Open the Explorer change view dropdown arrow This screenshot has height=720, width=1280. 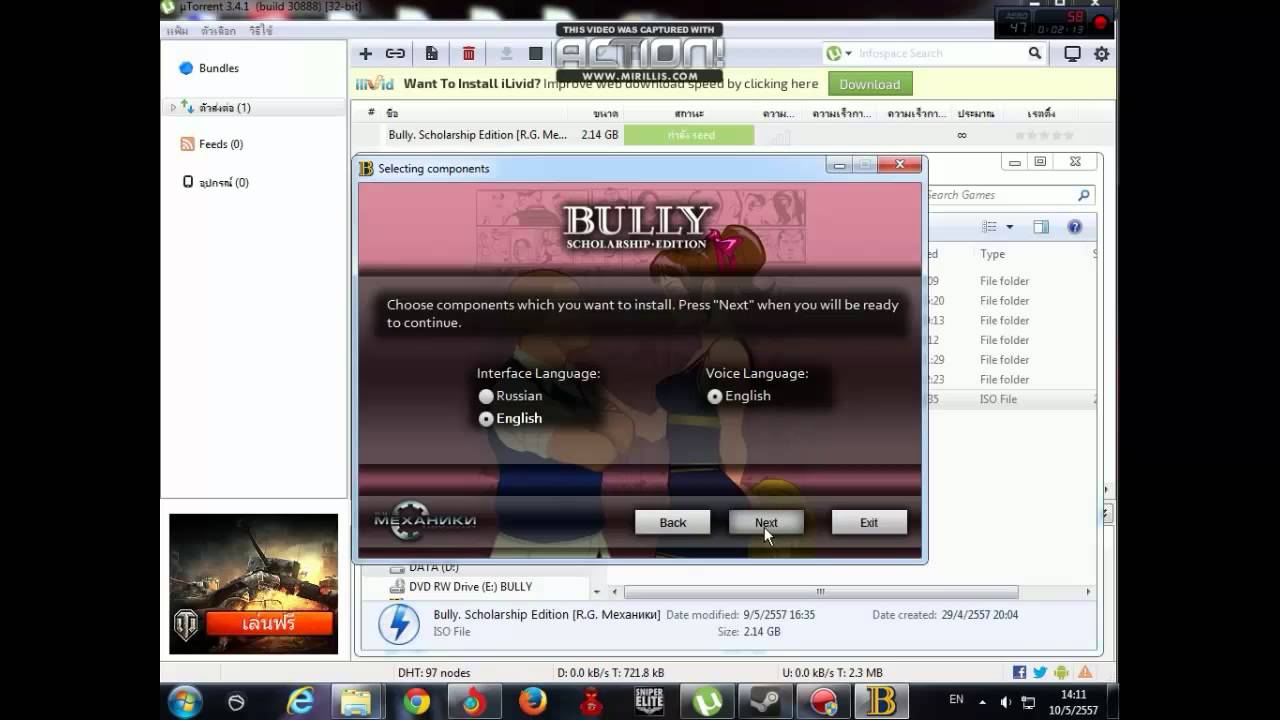1009,227
